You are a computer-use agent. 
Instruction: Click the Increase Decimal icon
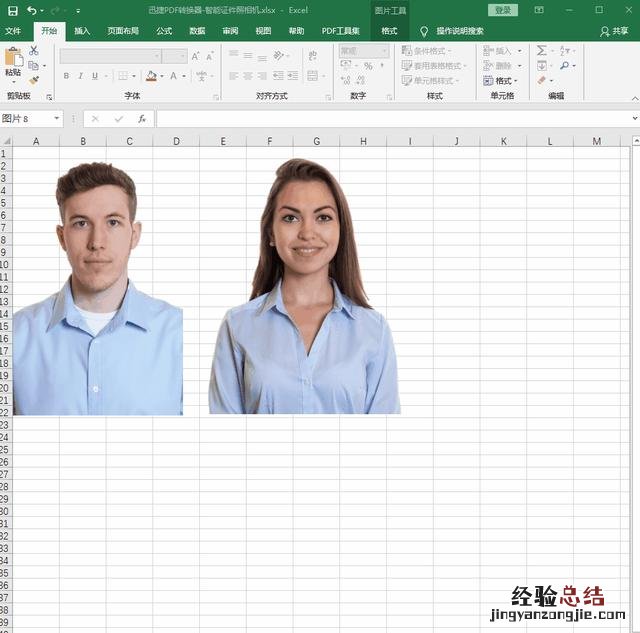(x=346, y=80)
